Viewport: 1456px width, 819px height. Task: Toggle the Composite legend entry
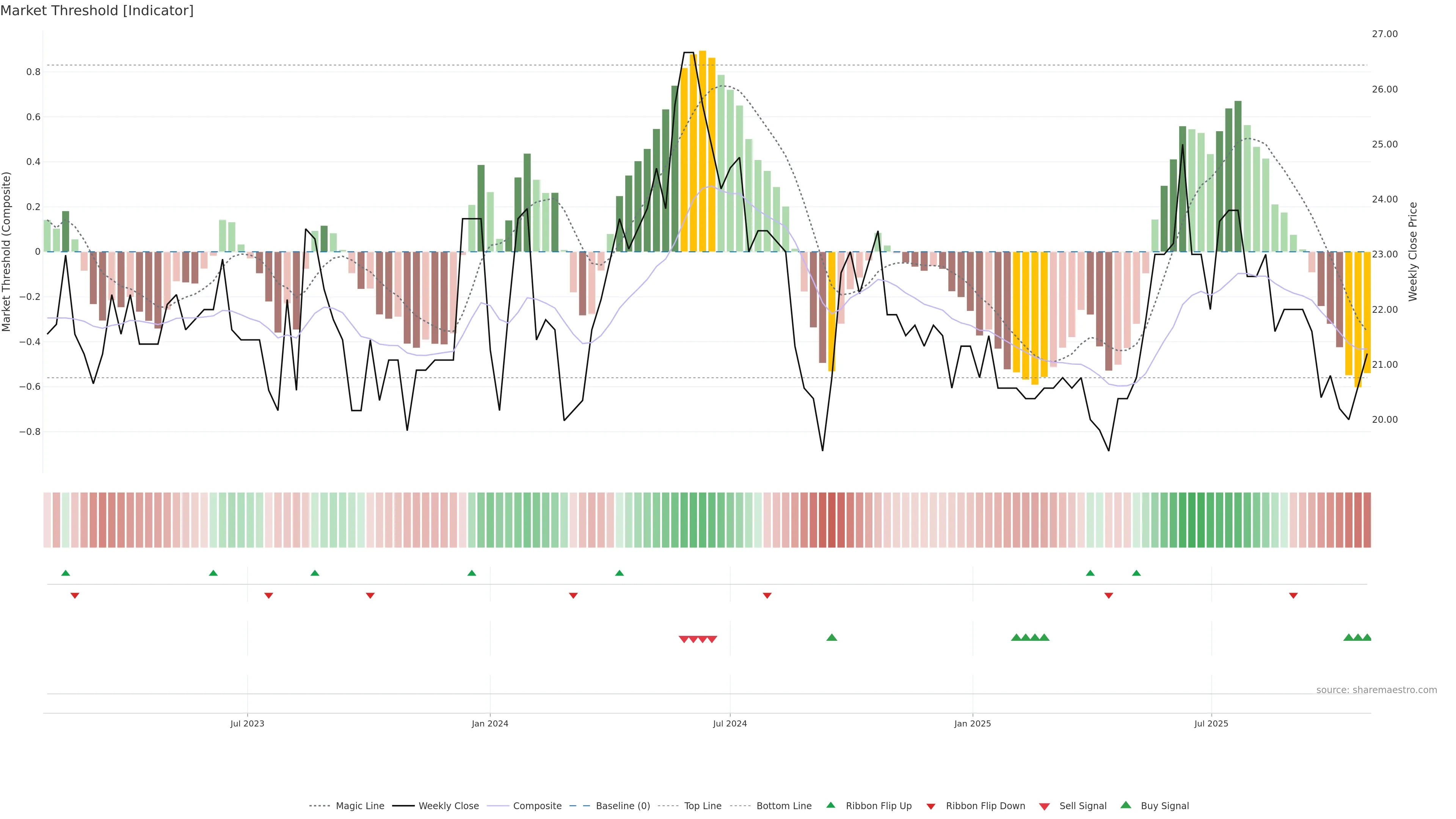537,806
